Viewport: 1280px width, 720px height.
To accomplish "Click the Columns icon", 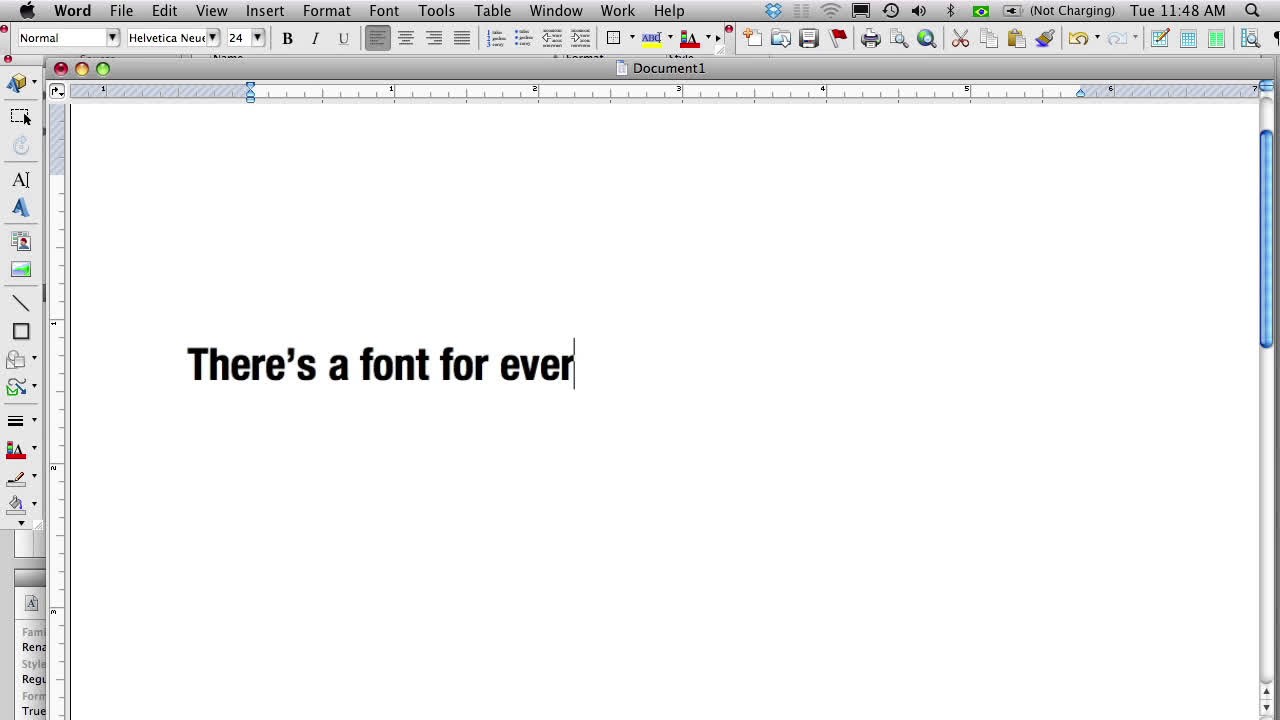I will [1216, 38].
